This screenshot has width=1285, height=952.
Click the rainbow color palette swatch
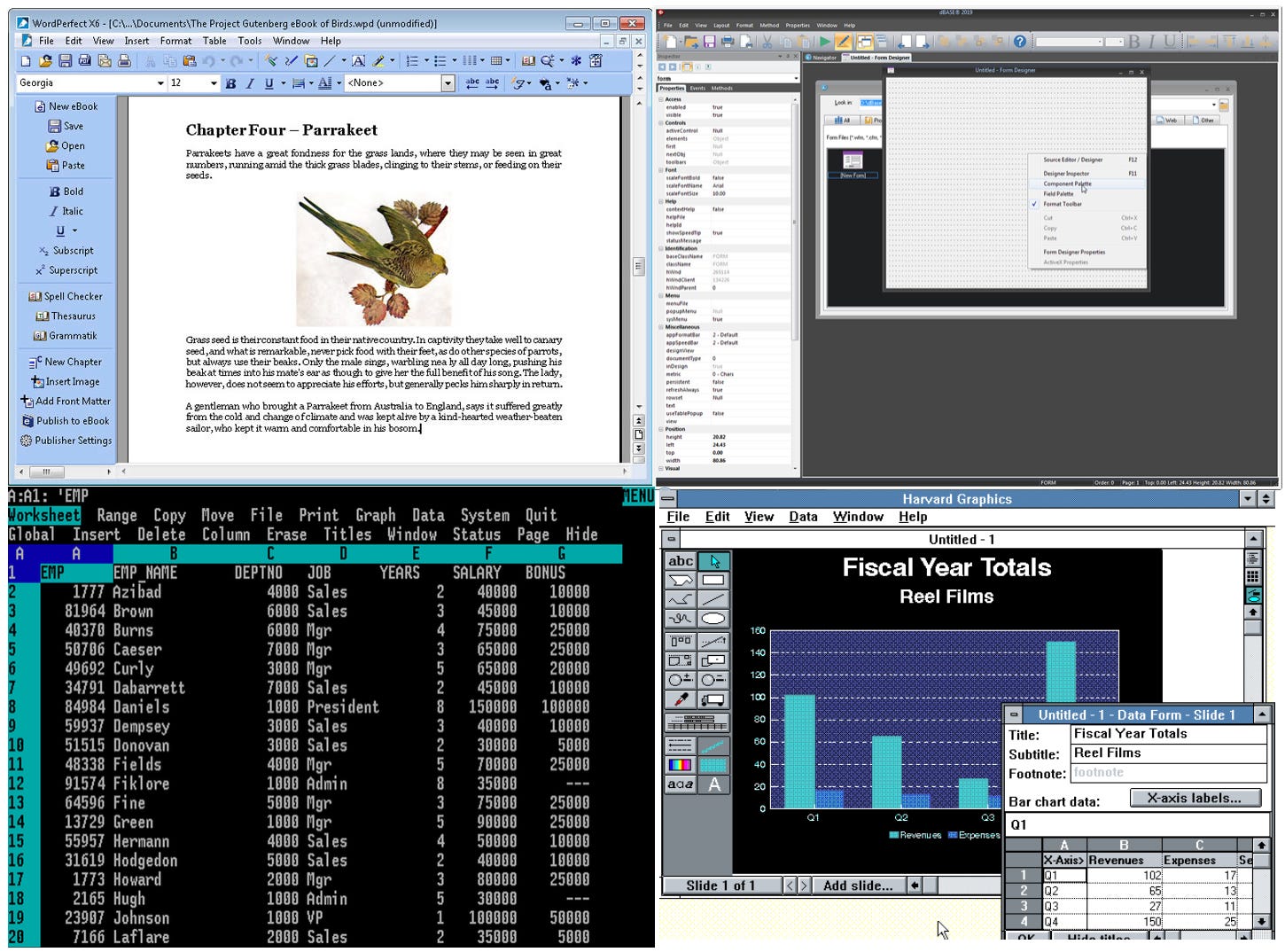click(681, 766)
